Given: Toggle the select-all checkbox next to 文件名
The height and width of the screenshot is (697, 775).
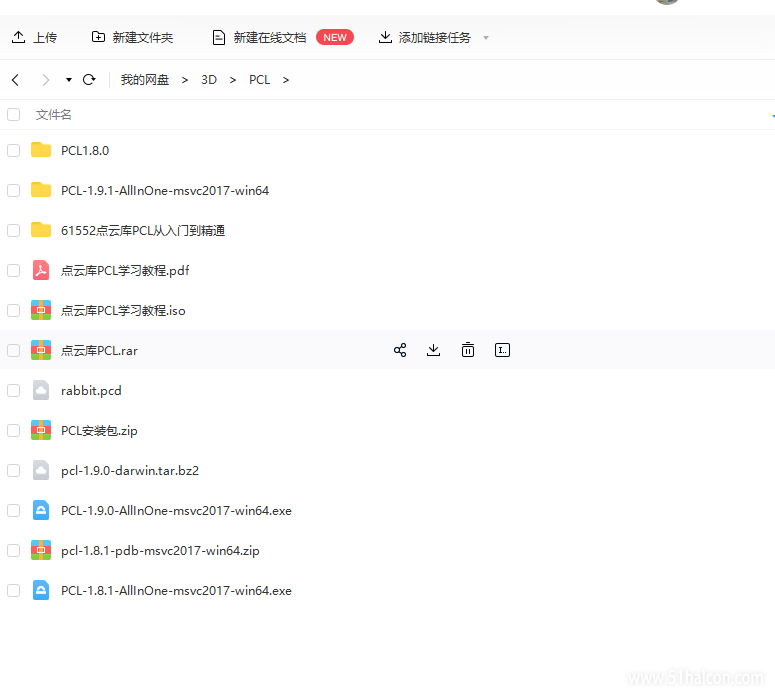Looking at the screenshot, I should pyautogui.click(x=13, y=115).
